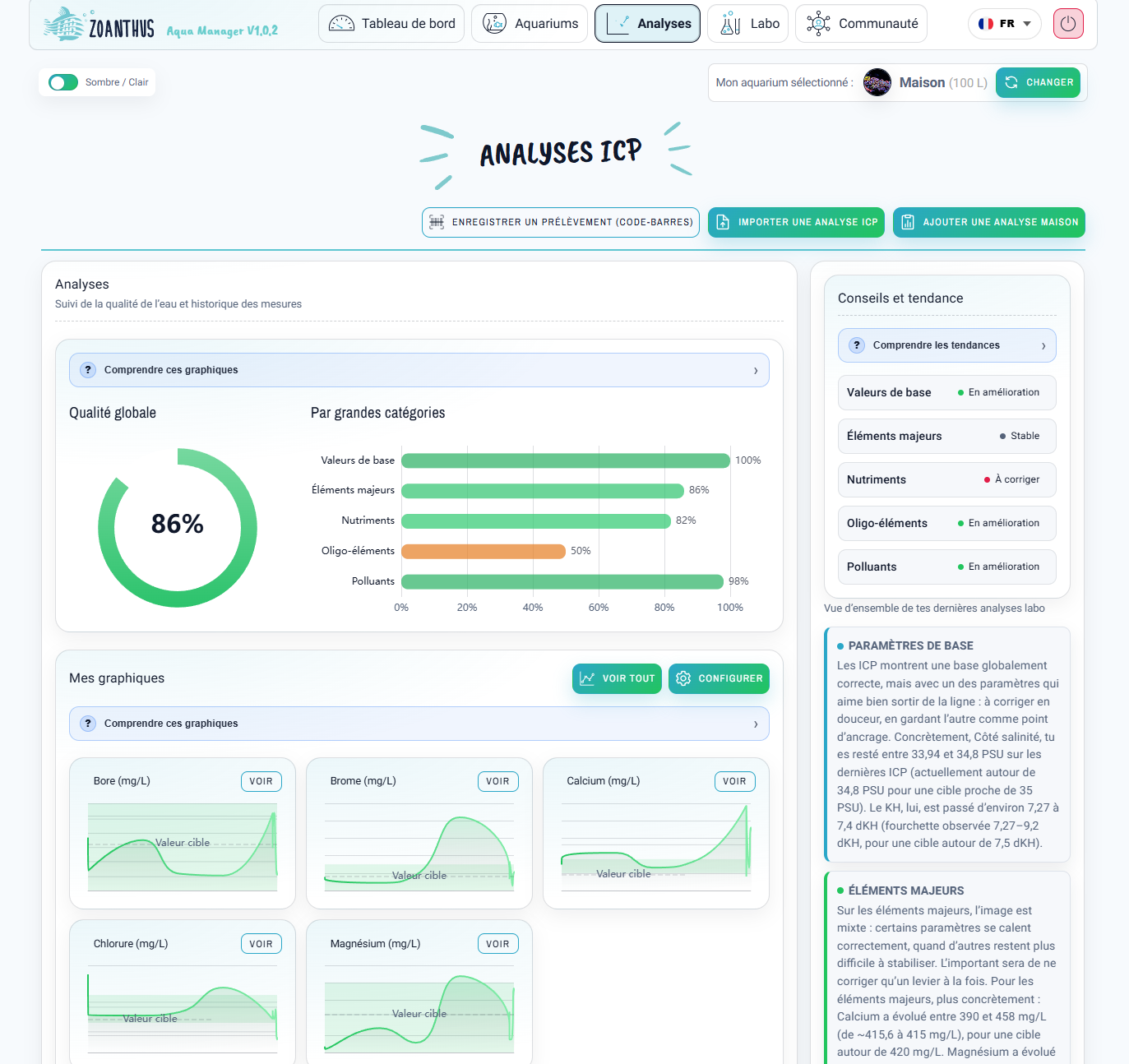Click the Polluants trend row
Viewport: 1129px width, 1064px height.
pyautogui.click(x=947, y=567)
